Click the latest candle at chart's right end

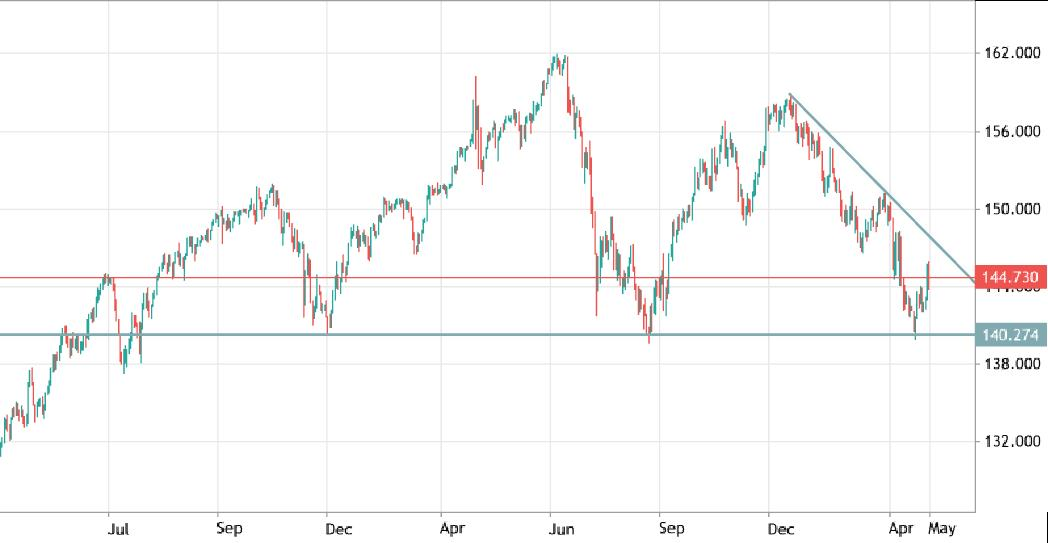point(929,275)
